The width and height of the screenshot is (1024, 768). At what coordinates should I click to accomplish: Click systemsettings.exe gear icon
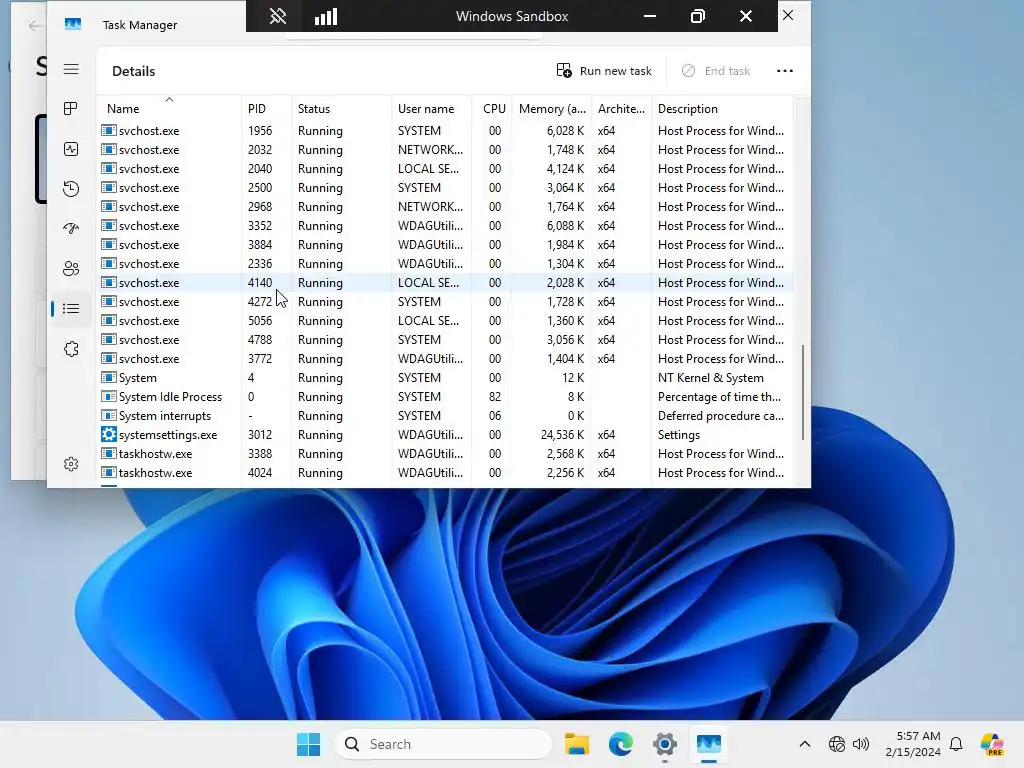point(108,434)
